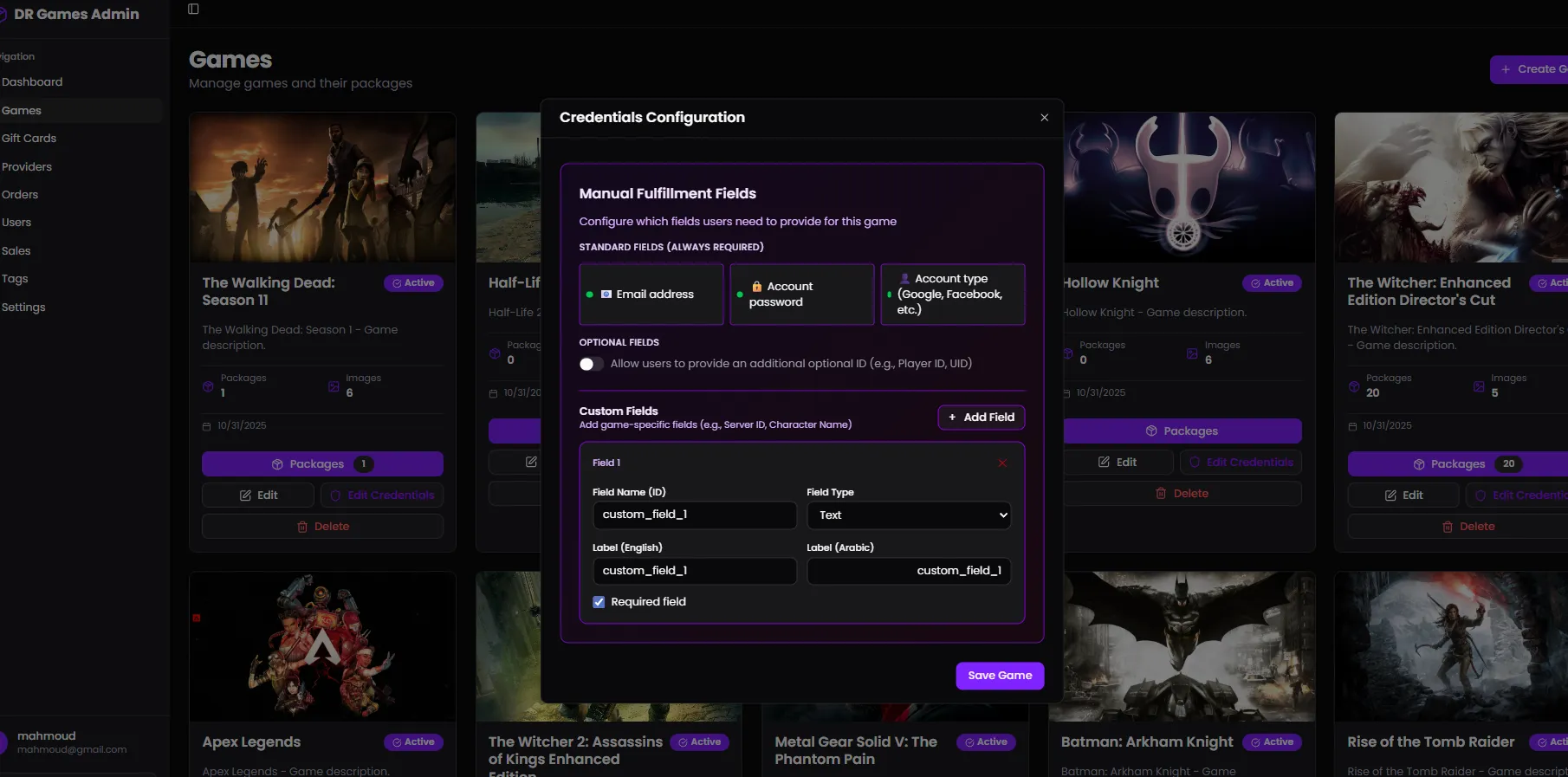Click the DR Games Admin title

(x=76, y=14)
